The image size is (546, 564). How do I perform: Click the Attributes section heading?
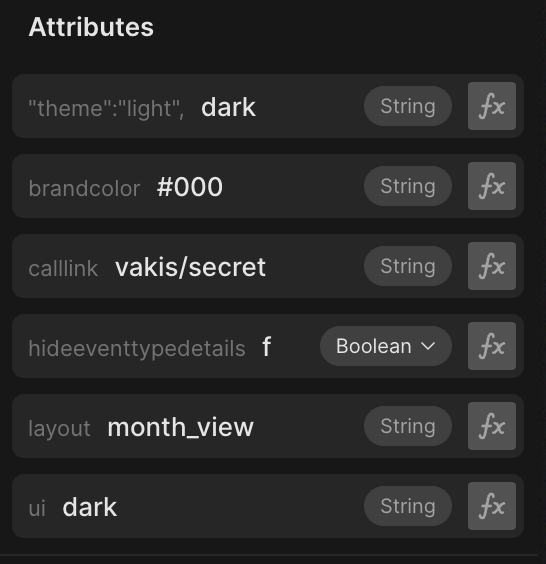(x=91, y=27)
